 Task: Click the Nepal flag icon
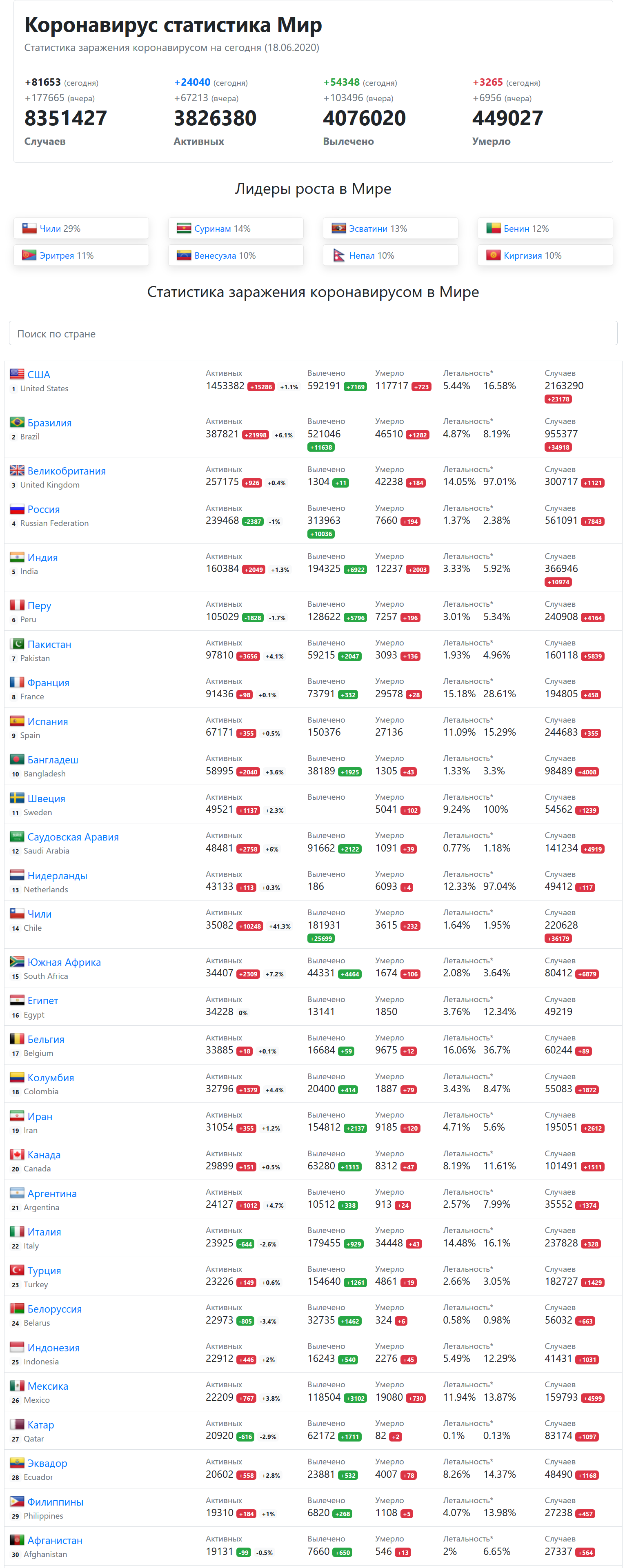click(339, 255)
